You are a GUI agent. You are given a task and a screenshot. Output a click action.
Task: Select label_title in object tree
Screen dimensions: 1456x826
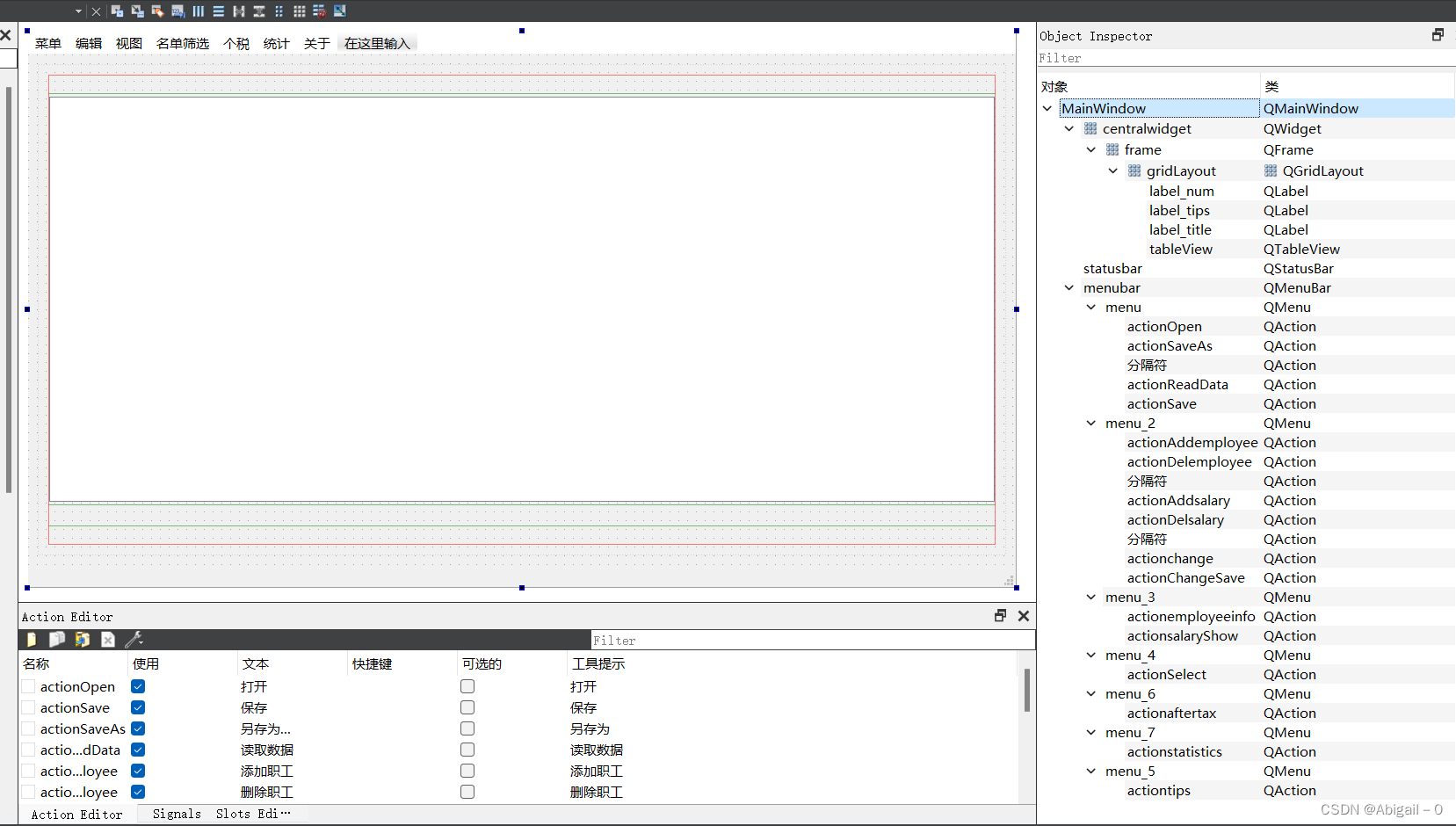click(x=1180, y=230)
